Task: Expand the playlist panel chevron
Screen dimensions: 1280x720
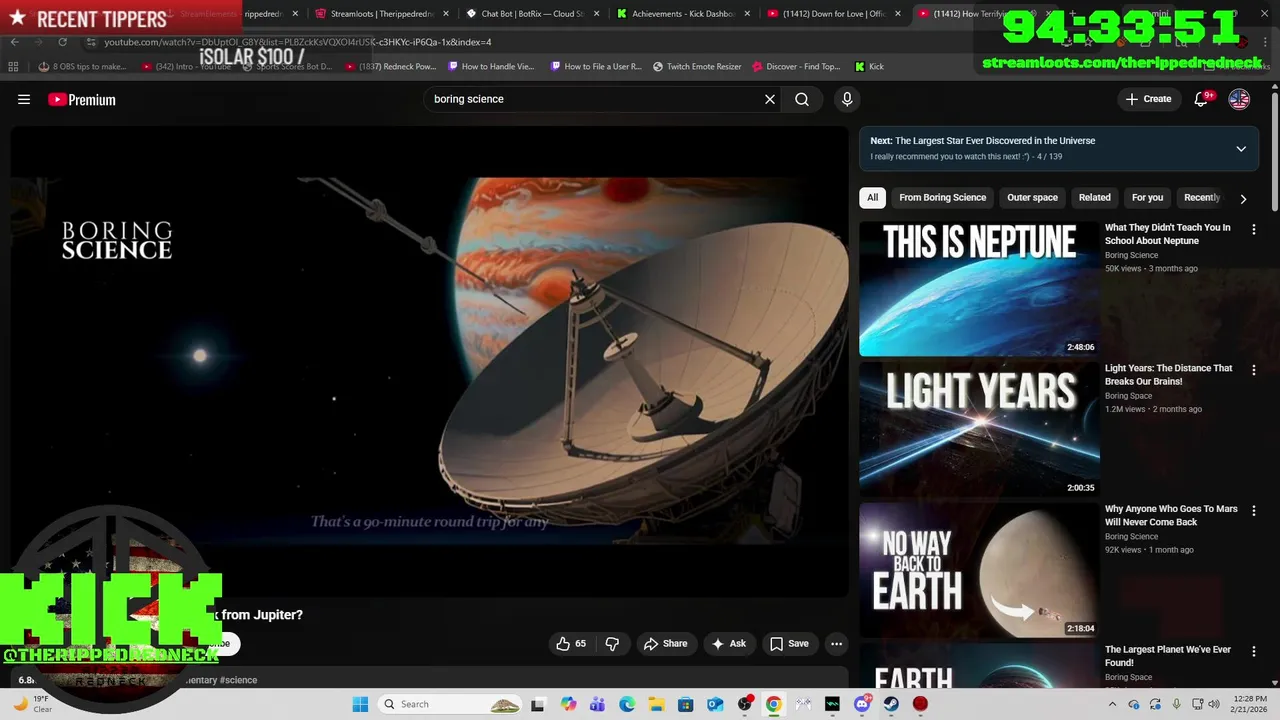Action: click(x=1241, y=149)
